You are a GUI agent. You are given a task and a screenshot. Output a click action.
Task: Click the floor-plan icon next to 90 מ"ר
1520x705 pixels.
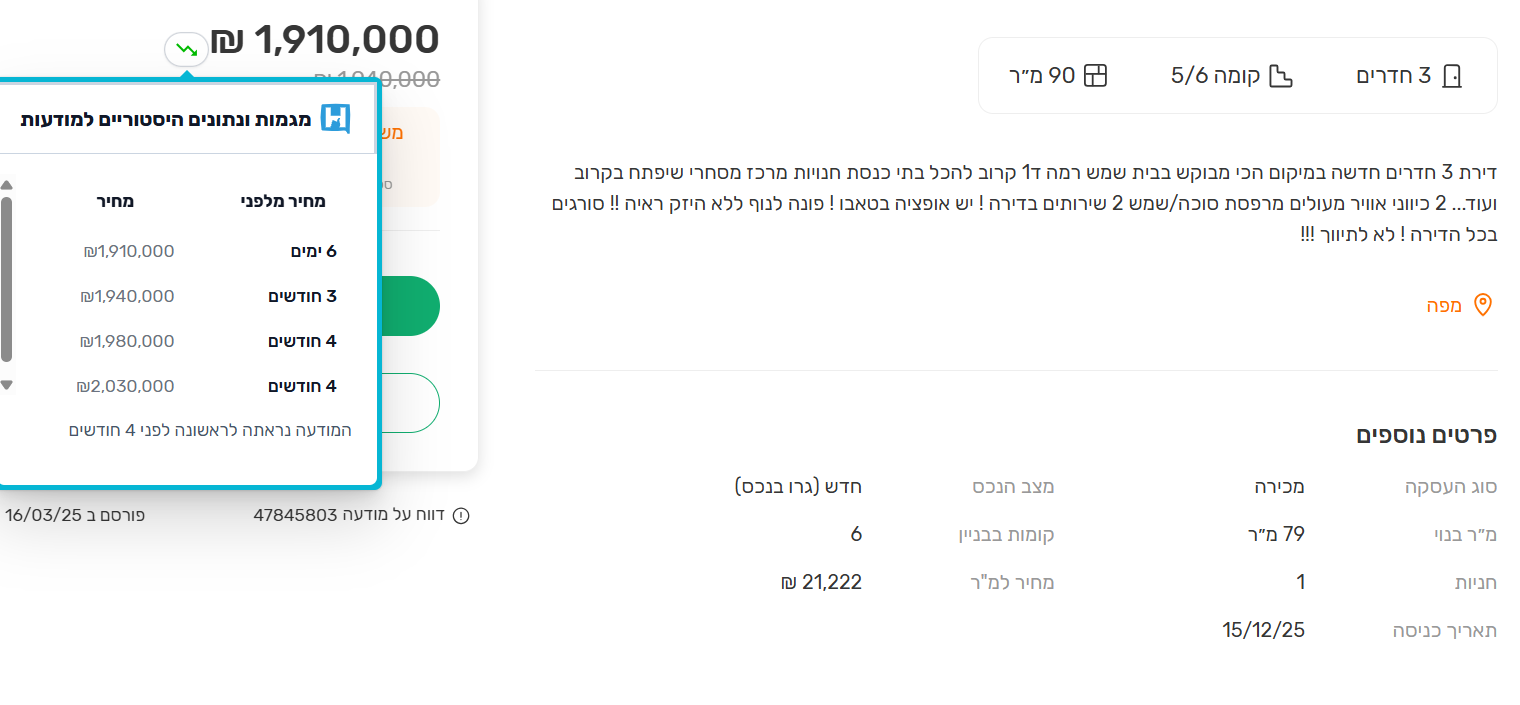1096,76
